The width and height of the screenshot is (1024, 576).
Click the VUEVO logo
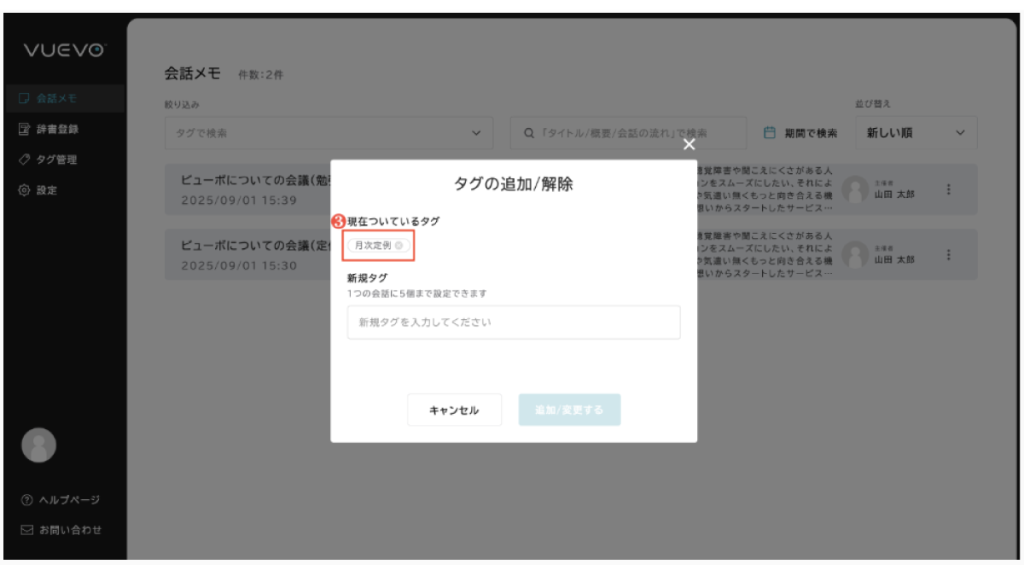(65, 51)
